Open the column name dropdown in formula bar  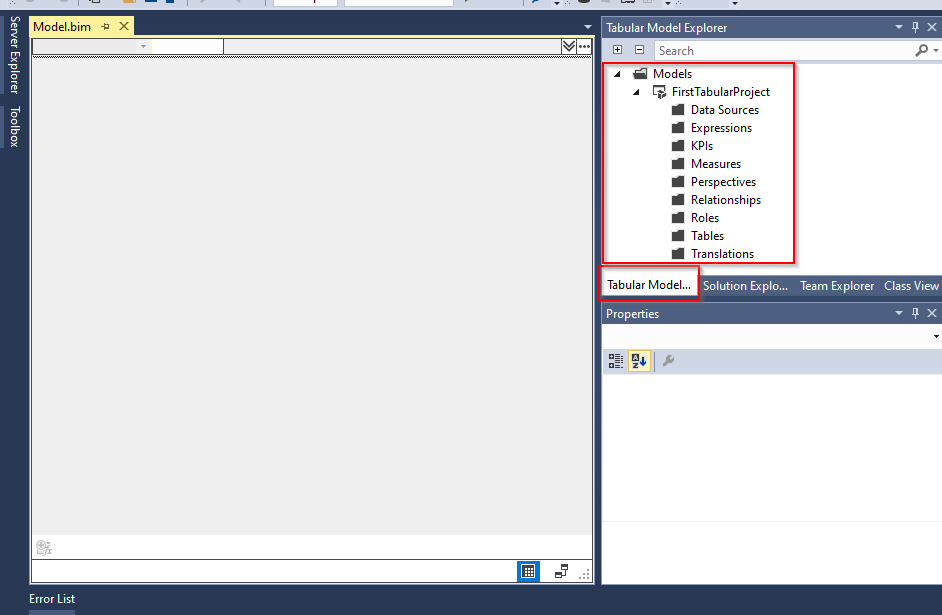[x=143, y=46]
